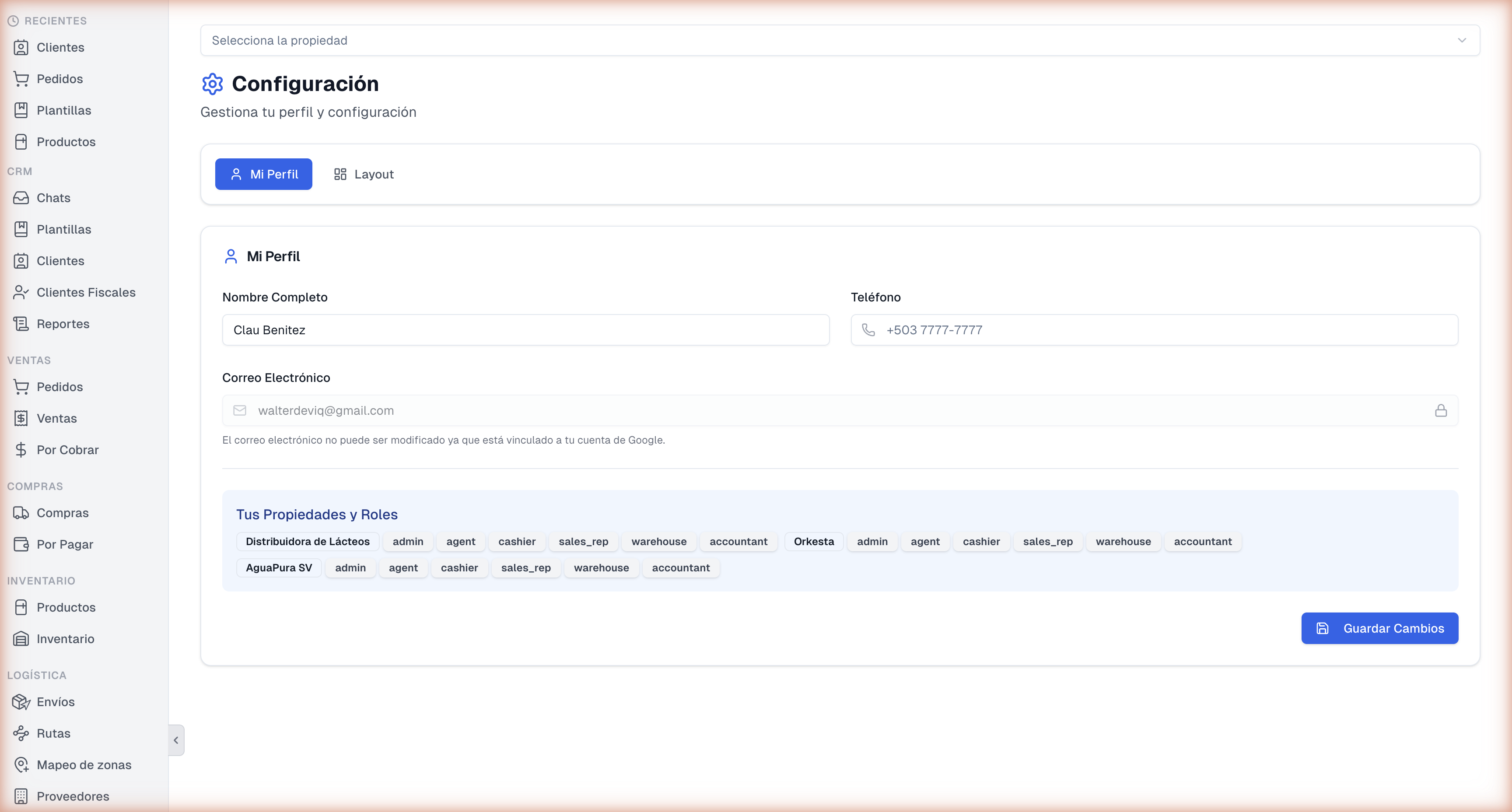Click the property selector chevron arrow

[x=1462, y=41]
